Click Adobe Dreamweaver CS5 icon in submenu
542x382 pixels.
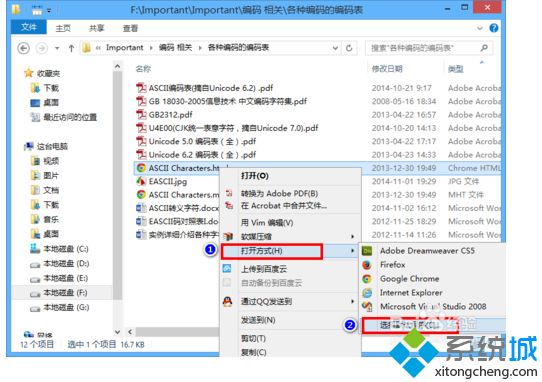coord(367,251)
